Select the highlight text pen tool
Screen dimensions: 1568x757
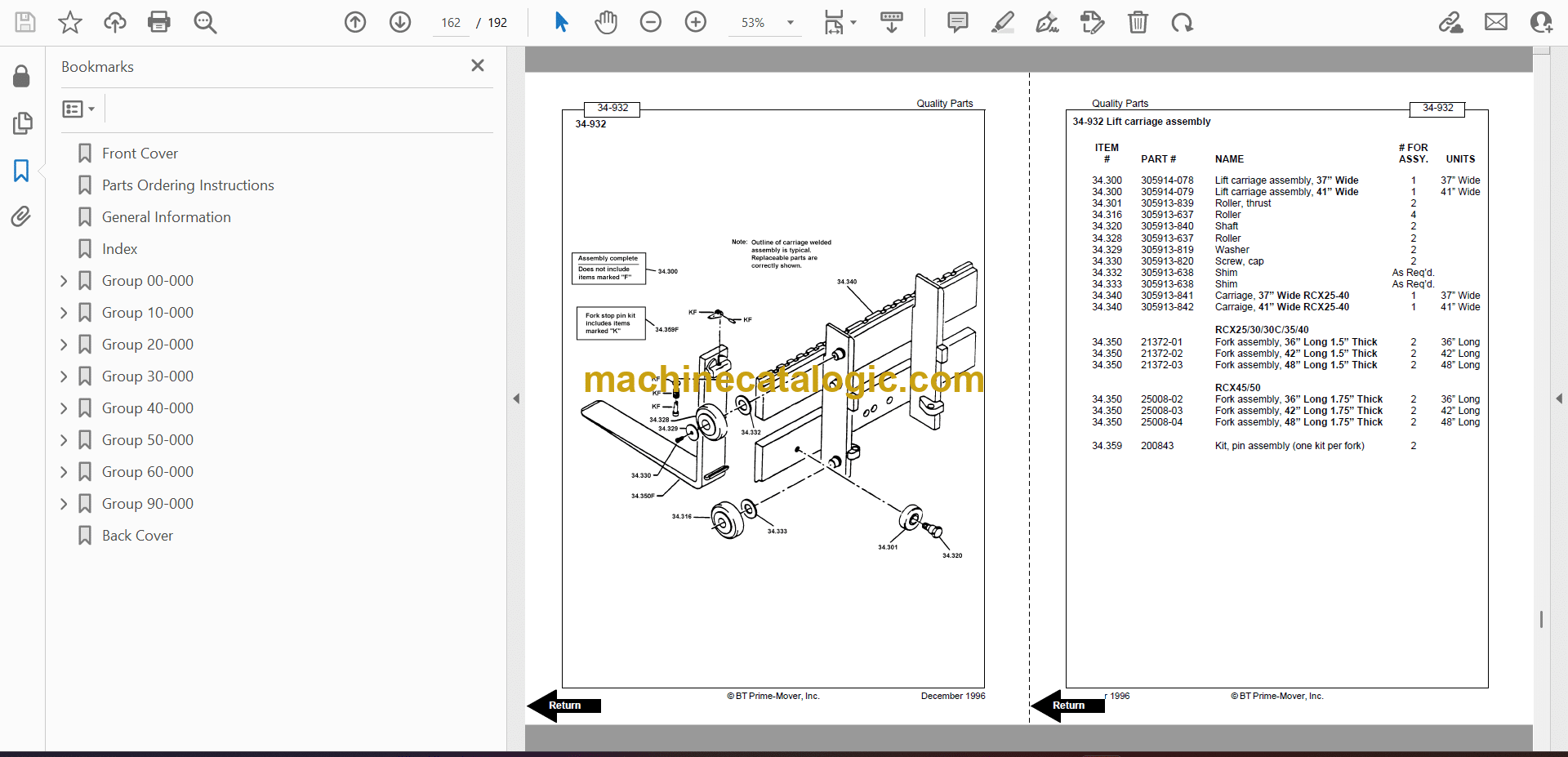tap(1003, 22)
